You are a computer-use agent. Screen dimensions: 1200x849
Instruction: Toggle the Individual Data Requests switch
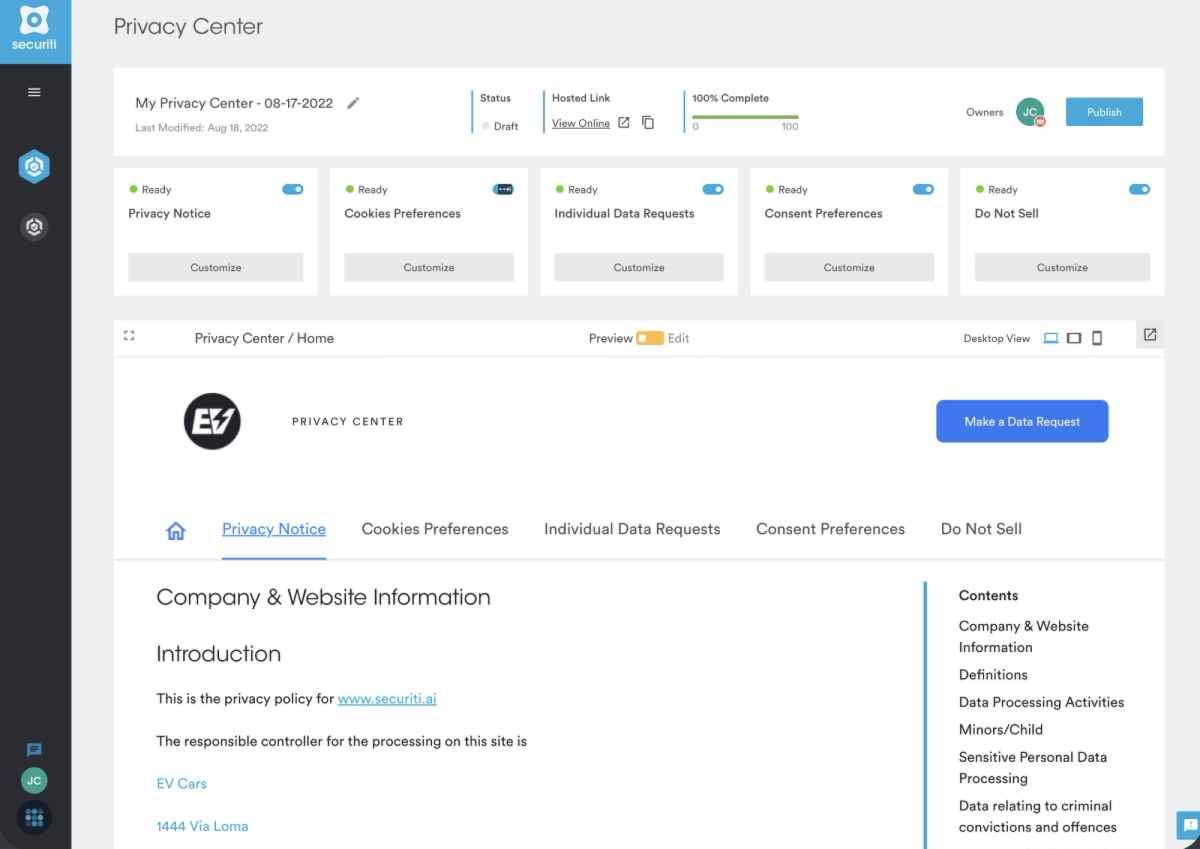coord(713,189)
